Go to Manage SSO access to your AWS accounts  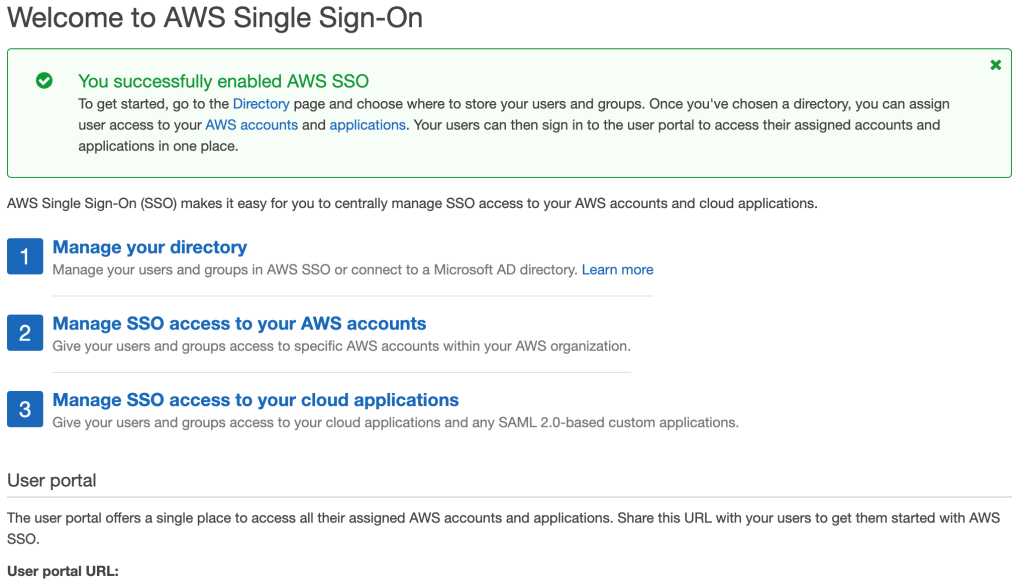click(239, 323)
